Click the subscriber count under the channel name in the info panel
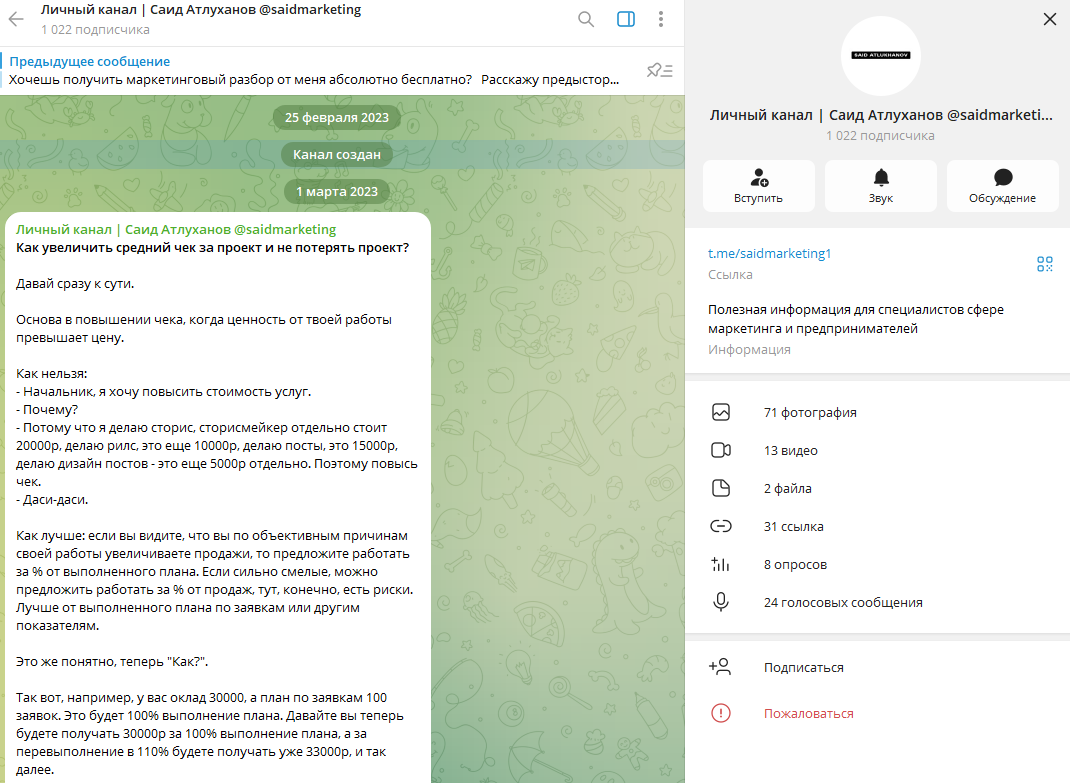This screenshot has width=1070, height=783. (x=880, y=136)
